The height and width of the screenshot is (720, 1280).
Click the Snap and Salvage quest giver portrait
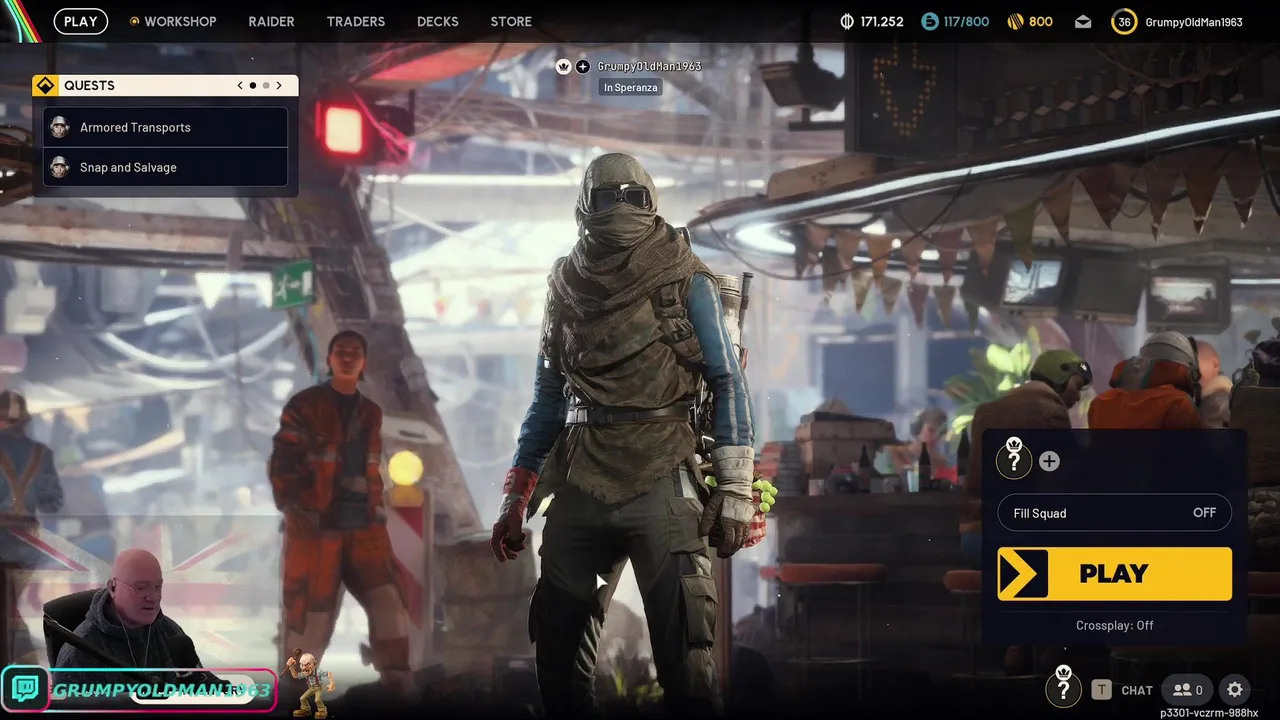[60, 167]
